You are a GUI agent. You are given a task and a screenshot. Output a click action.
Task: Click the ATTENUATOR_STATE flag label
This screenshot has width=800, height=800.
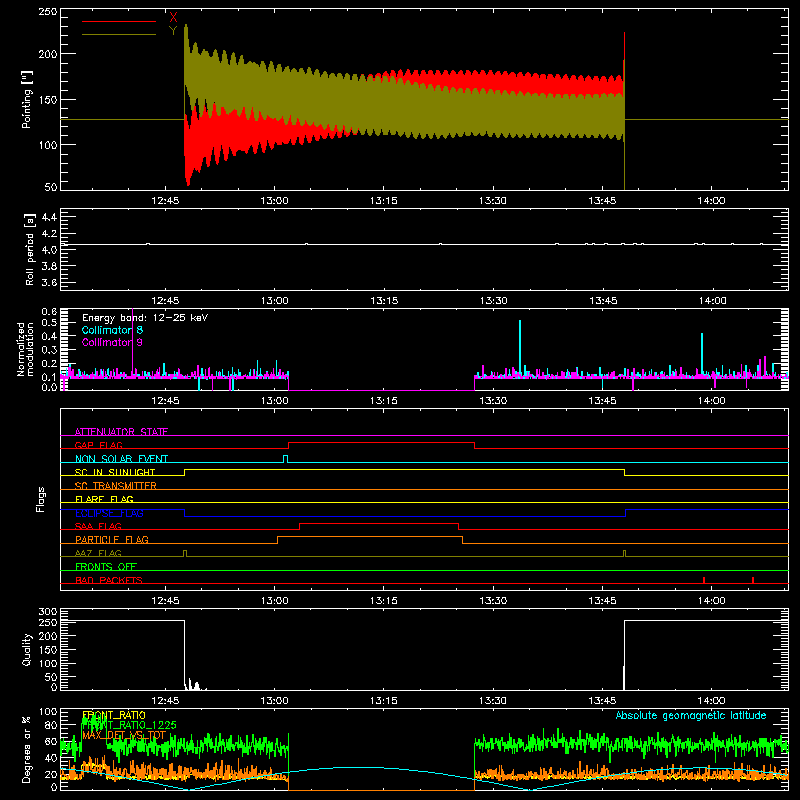(x=121, y=432)
